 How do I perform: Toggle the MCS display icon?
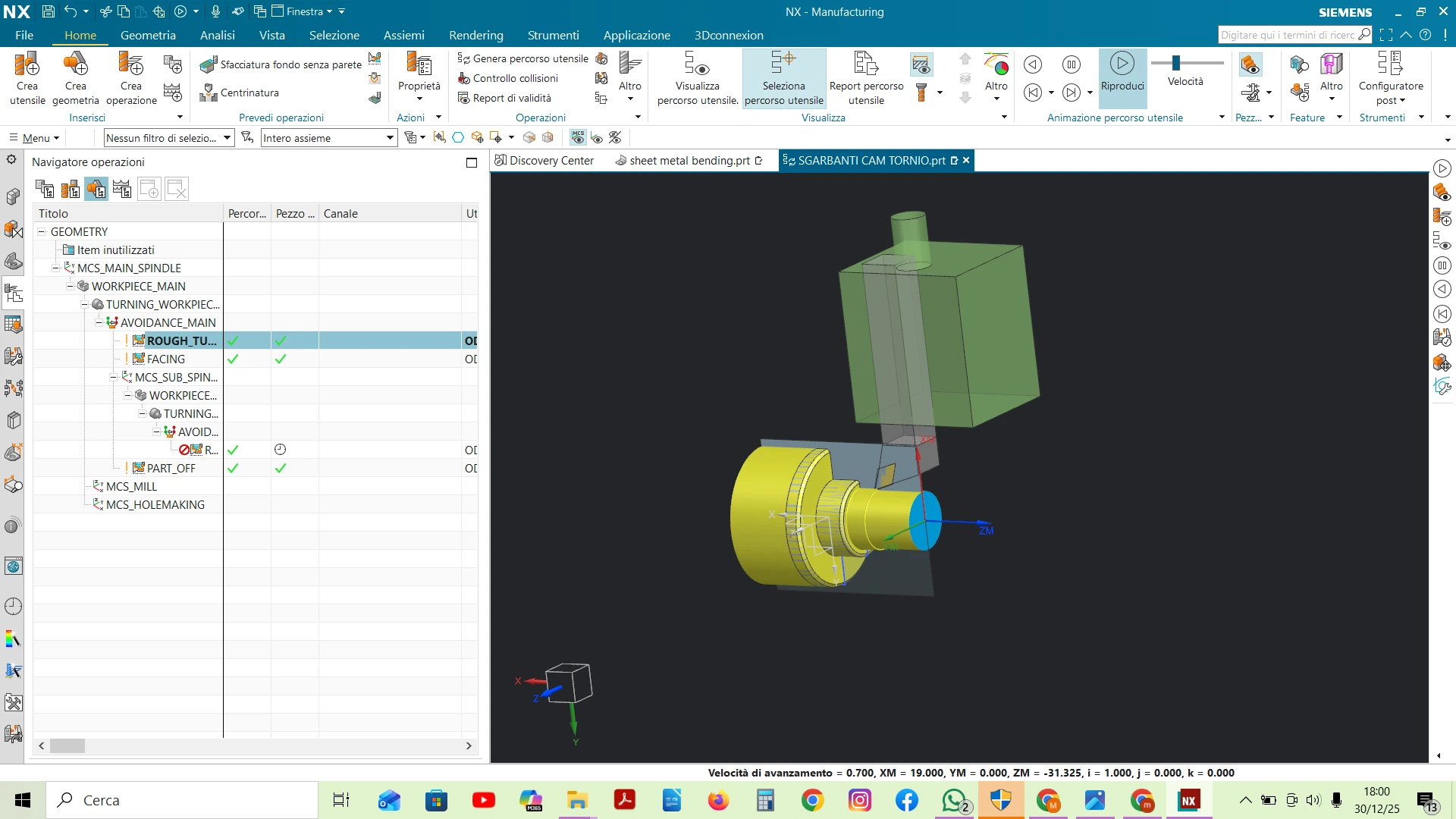click(578, 137)
